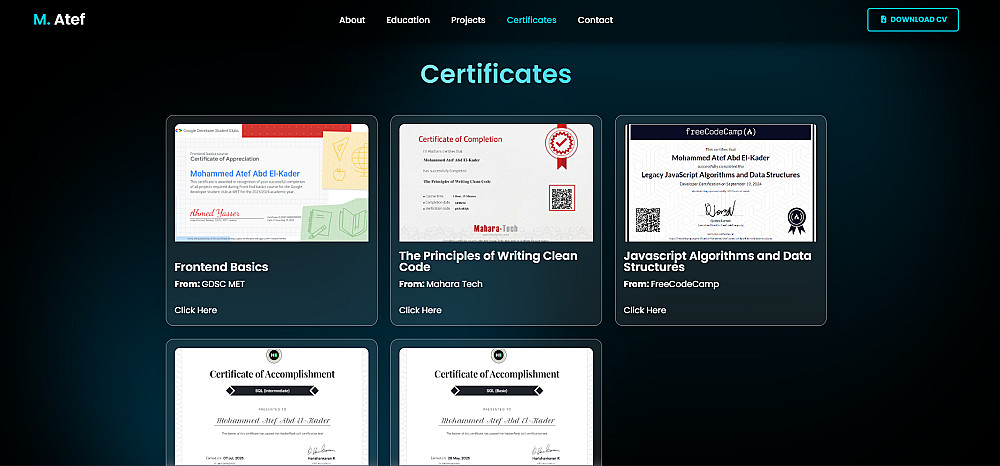
Task: Click The Principles of Writing Clean Code title
Action: 488,261
